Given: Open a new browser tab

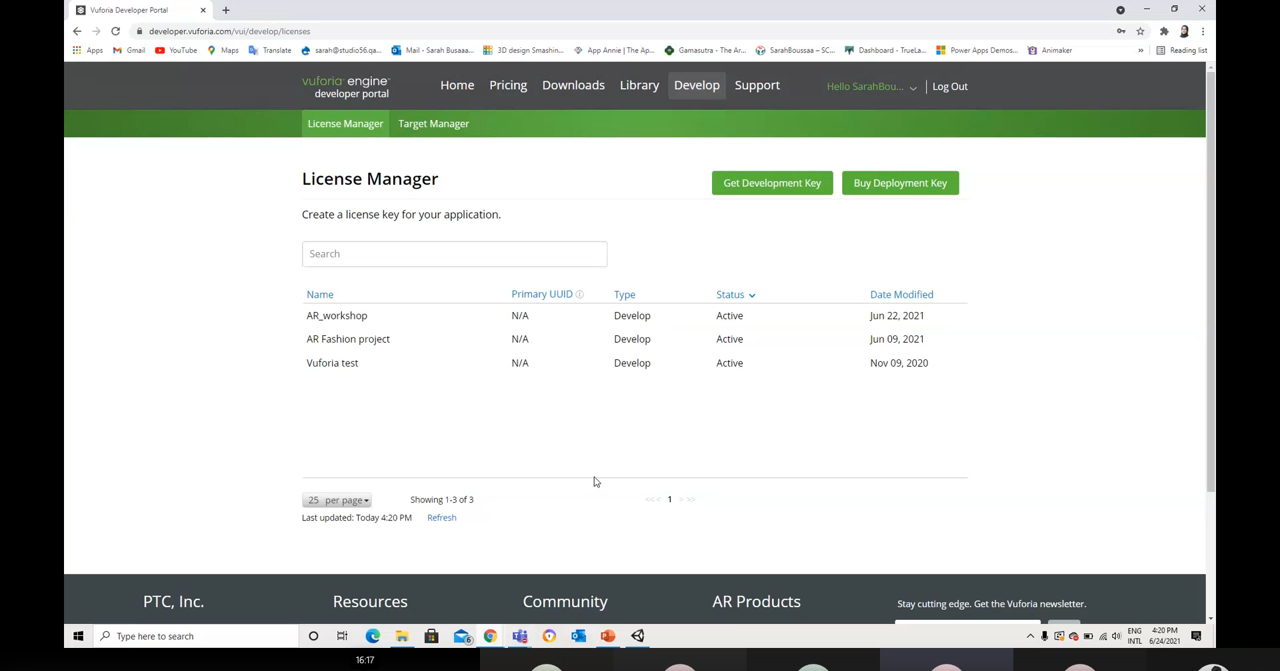Looking at the screenshot, I should tap(226, 10).
